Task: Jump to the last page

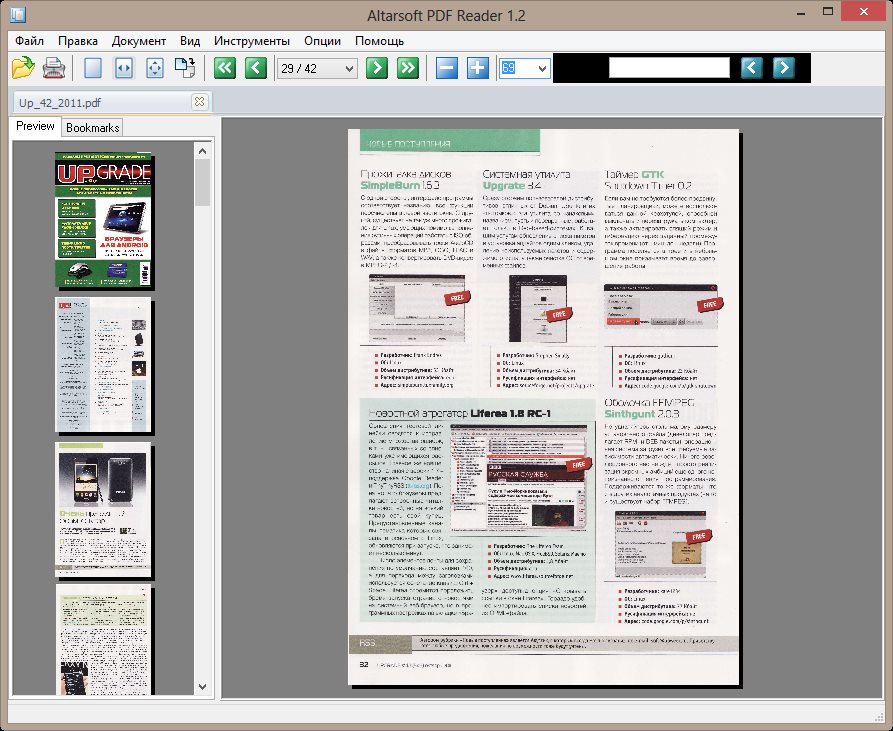Action: (x=407, y=68)
